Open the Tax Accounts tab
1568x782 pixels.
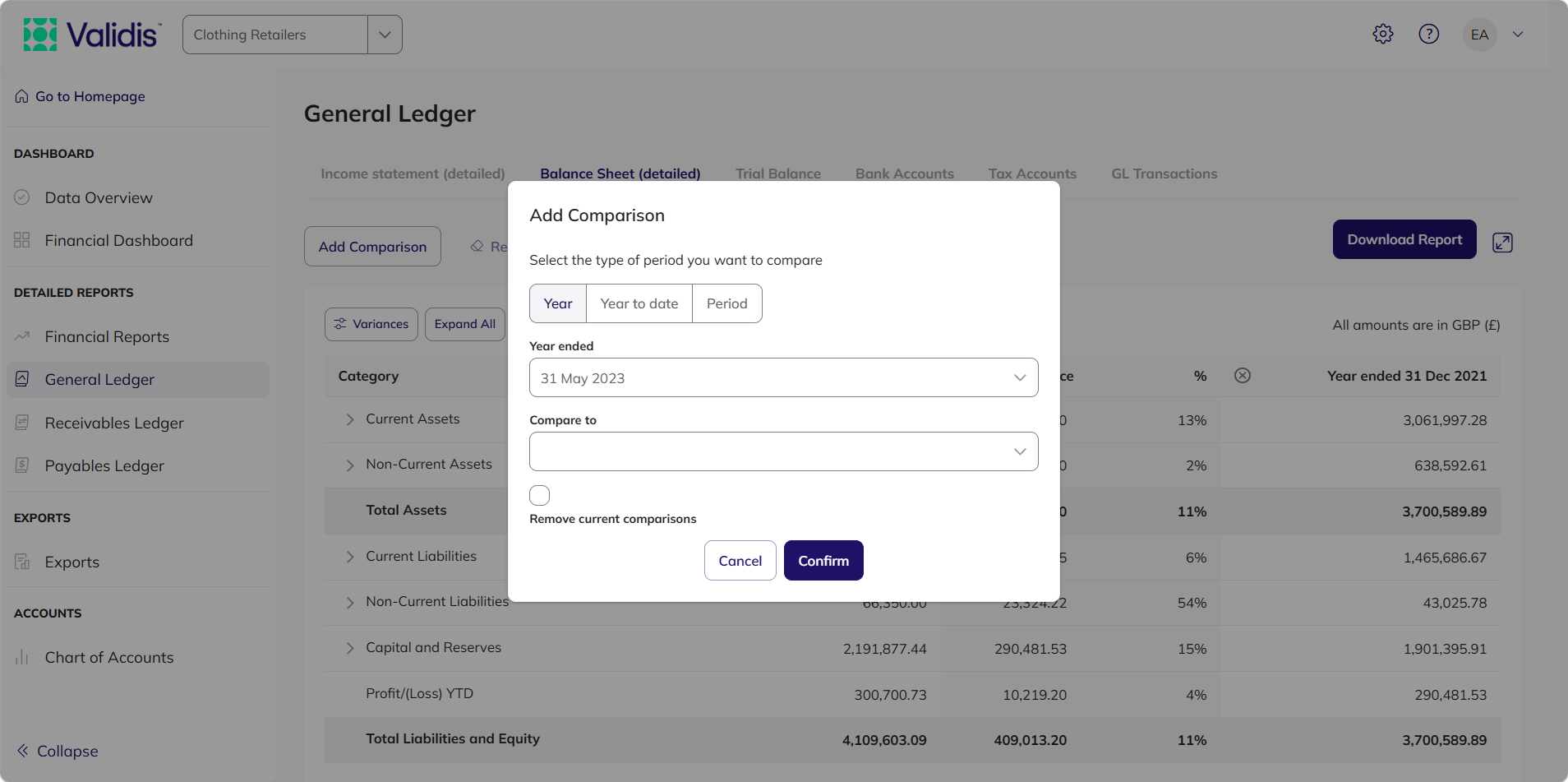tap(1032, 174)
